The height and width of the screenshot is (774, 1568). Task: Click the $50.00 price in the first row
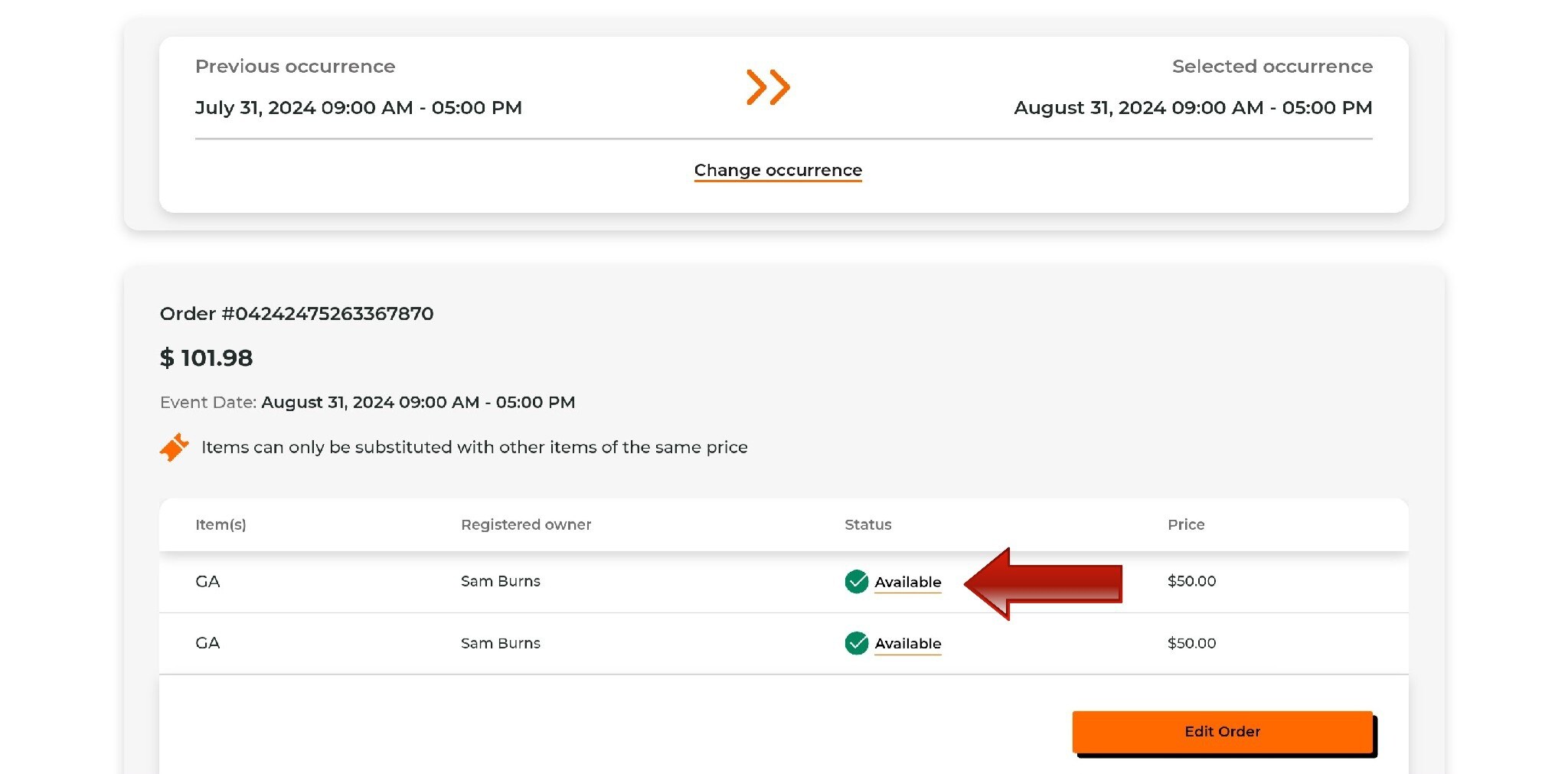[x=1191, y=582]
